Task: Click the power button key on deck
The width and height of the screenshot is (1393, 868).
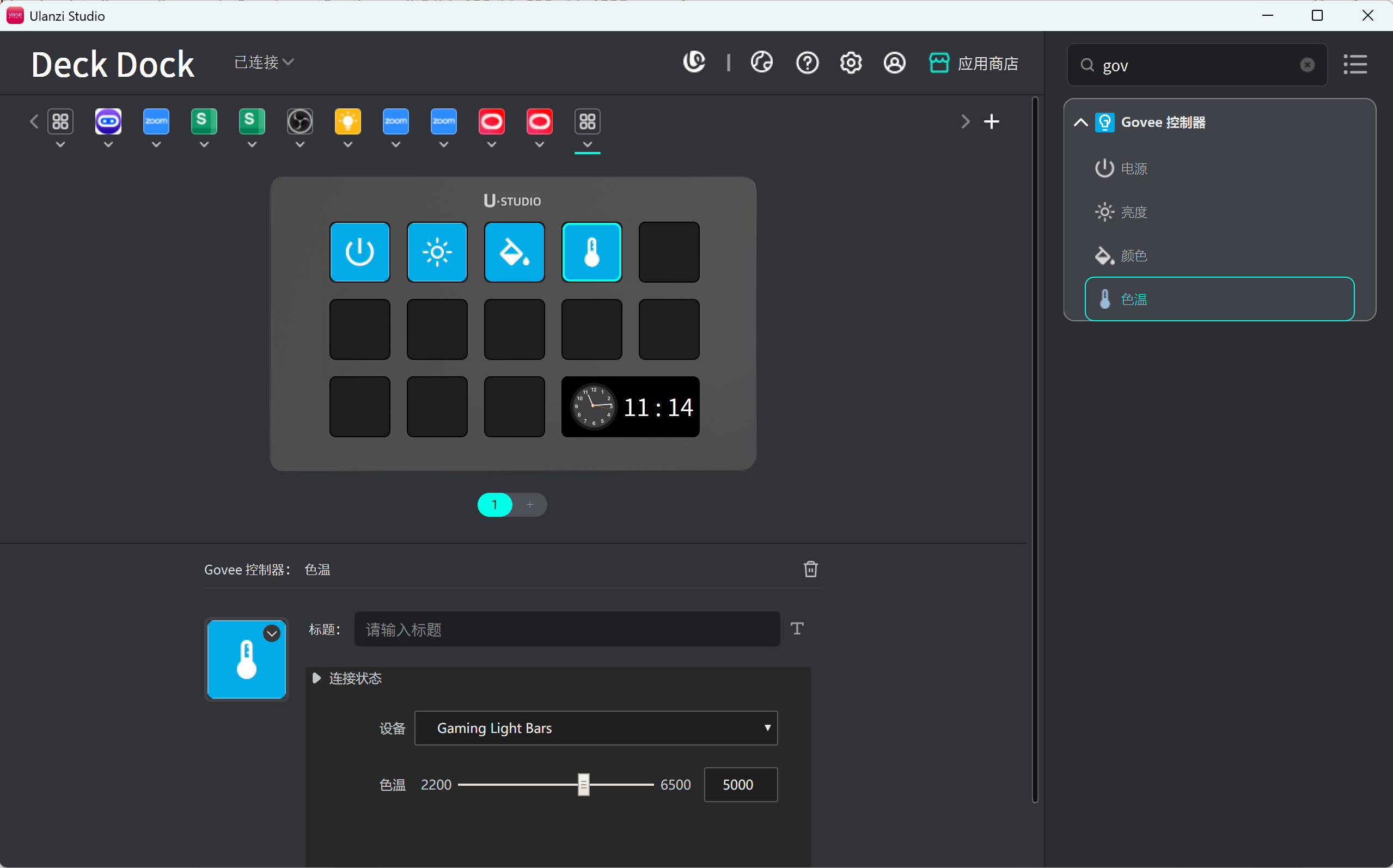Action: pyautogui.click(x=359, y=252)
